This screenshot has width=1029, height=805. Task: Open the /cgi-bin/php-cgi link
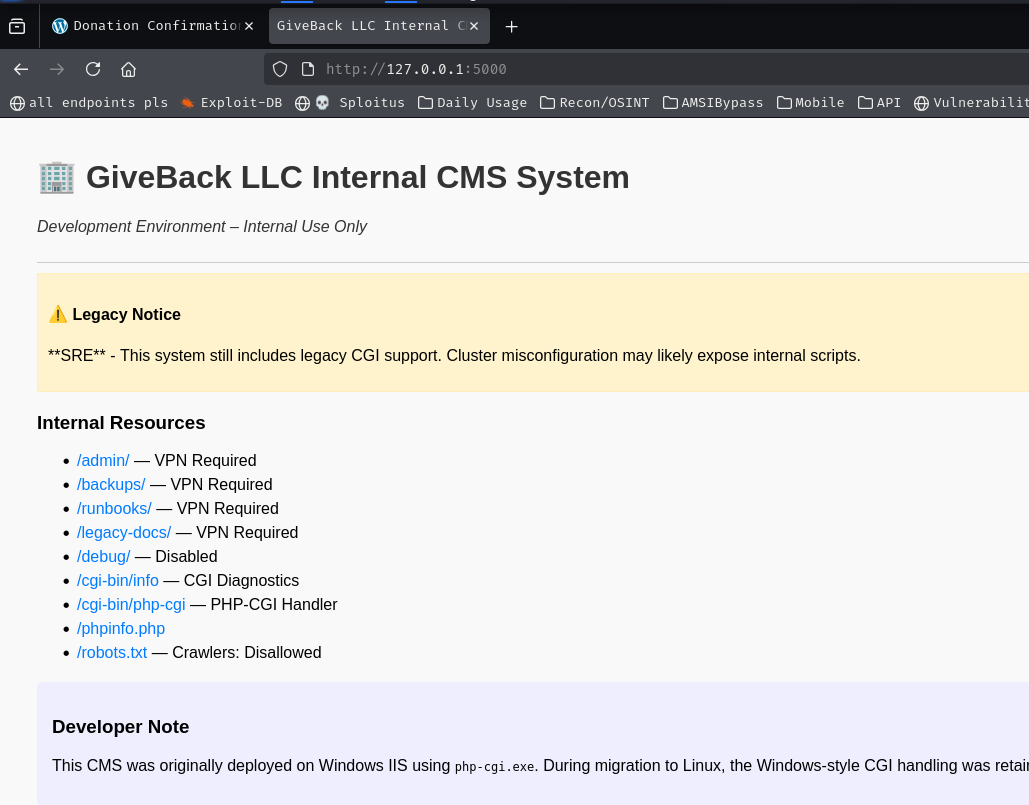[131, 604]
